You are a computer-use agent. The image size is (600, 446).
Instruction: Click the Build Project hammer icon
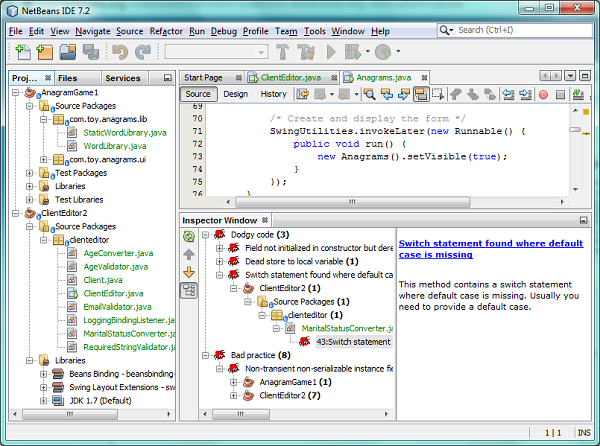point(283,52)
